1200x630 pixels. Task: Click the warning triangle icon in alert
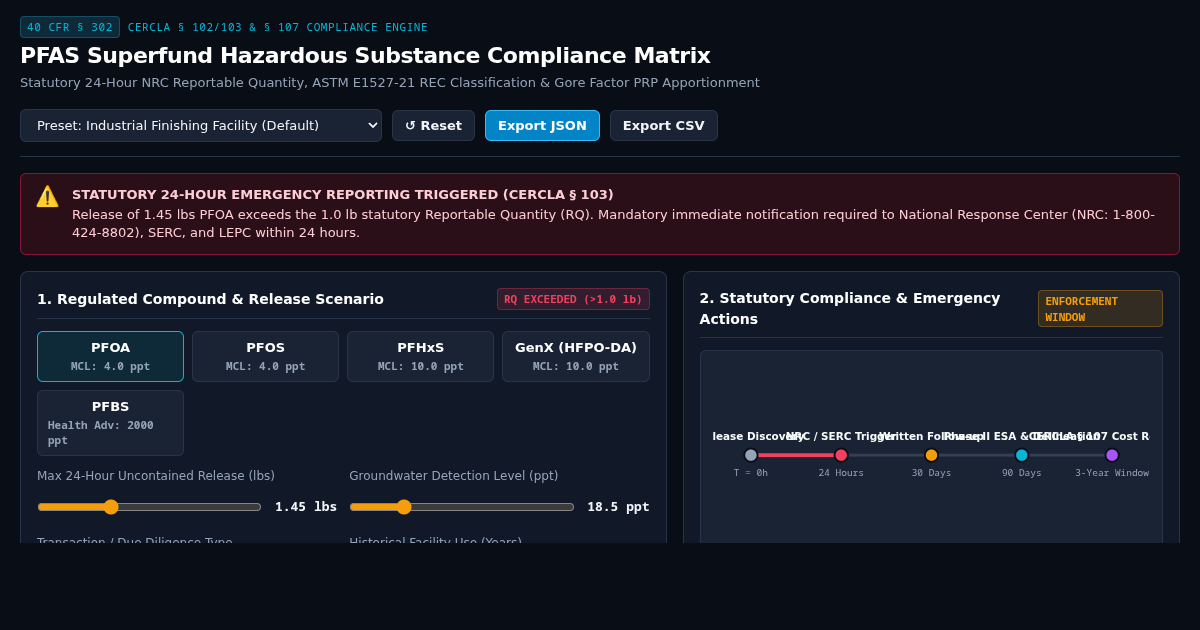click(47, 196)
